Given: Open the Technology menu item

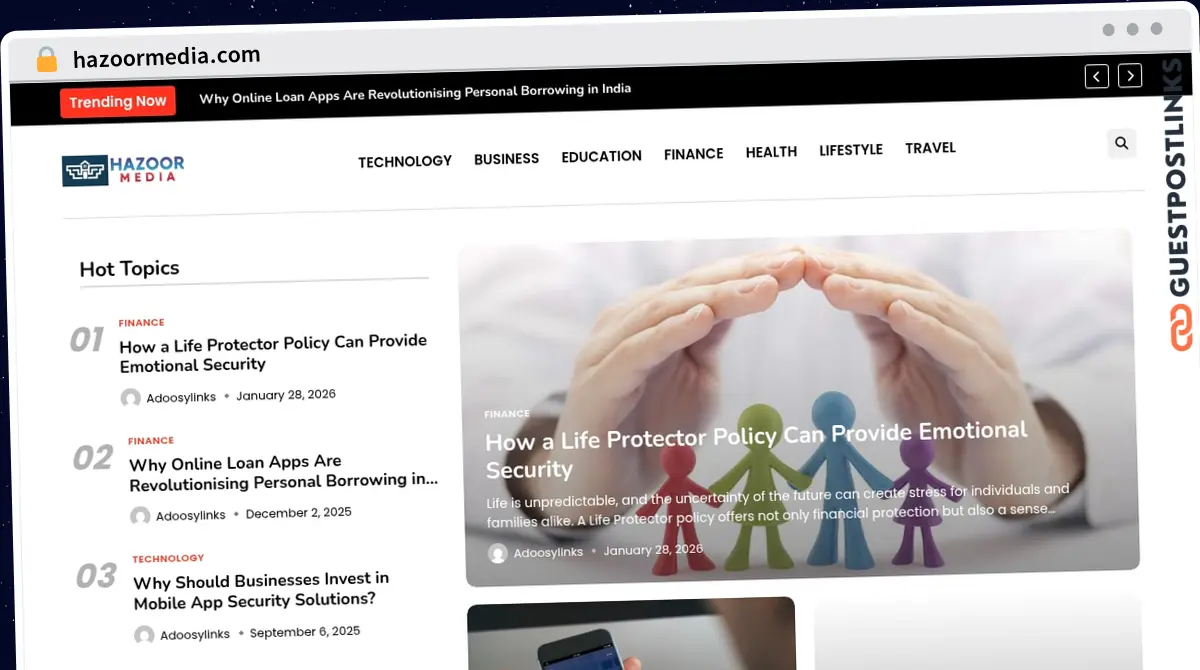Looking at the screenshot, I should coord(405,161).
